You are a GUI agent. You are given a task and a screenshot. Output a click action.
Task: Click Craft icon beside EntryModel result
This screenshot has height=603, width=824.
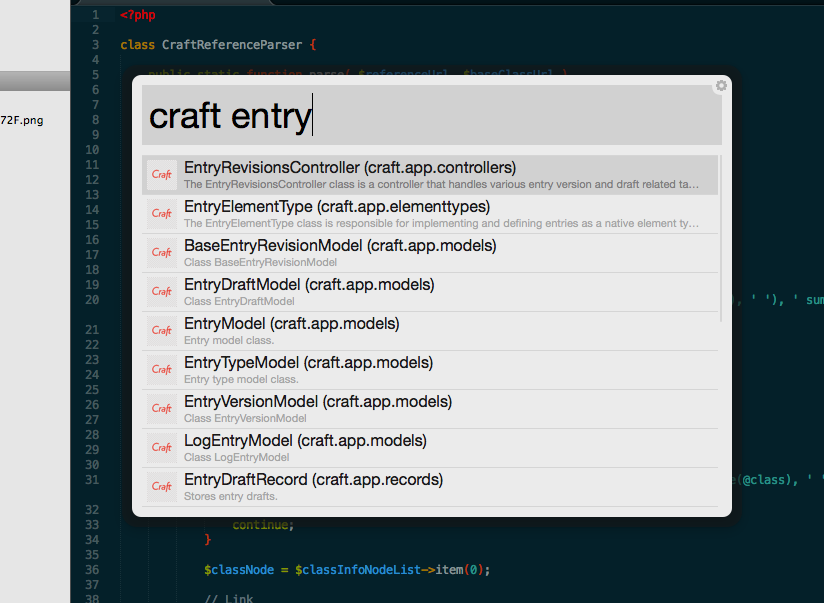(161, 331)
